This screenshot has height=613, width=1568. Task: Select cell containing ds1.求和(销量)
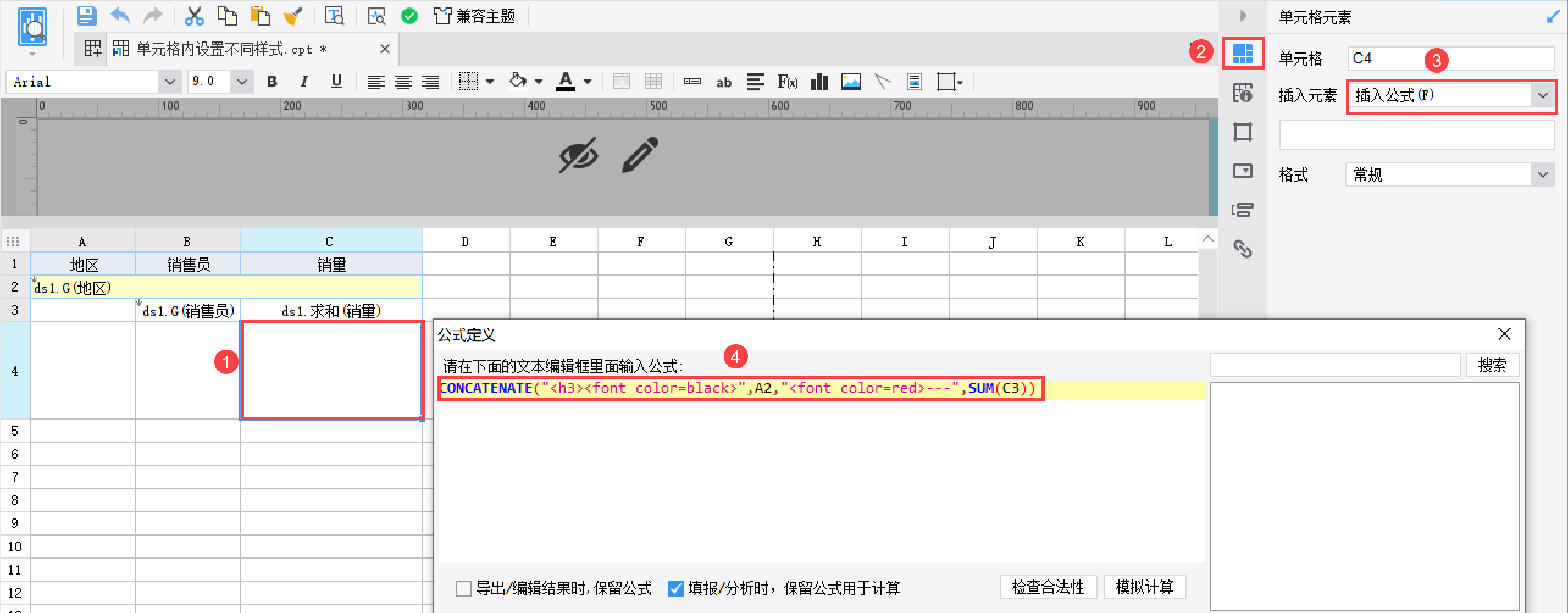pyautogui.click(x=331, y=310)
